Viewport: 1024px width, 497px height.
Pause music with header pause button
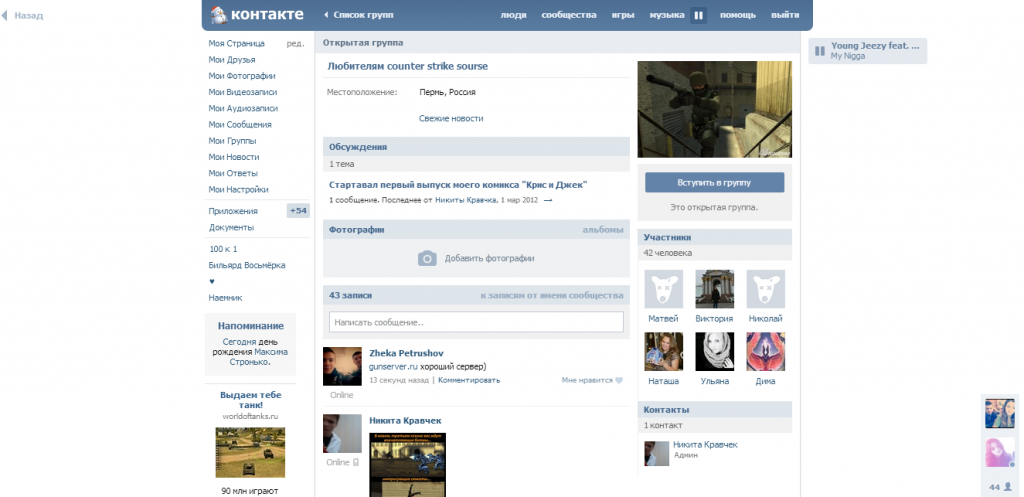[x=698, y=15]
